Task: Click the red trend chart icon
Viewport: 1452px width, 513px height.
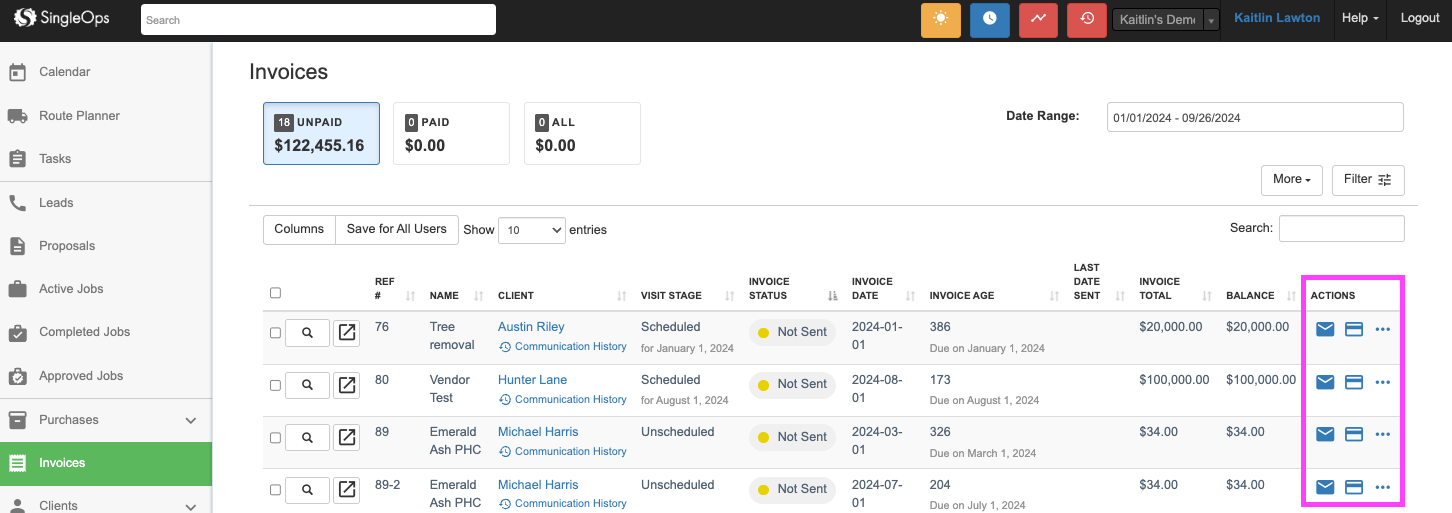Action: (1038, 20)
